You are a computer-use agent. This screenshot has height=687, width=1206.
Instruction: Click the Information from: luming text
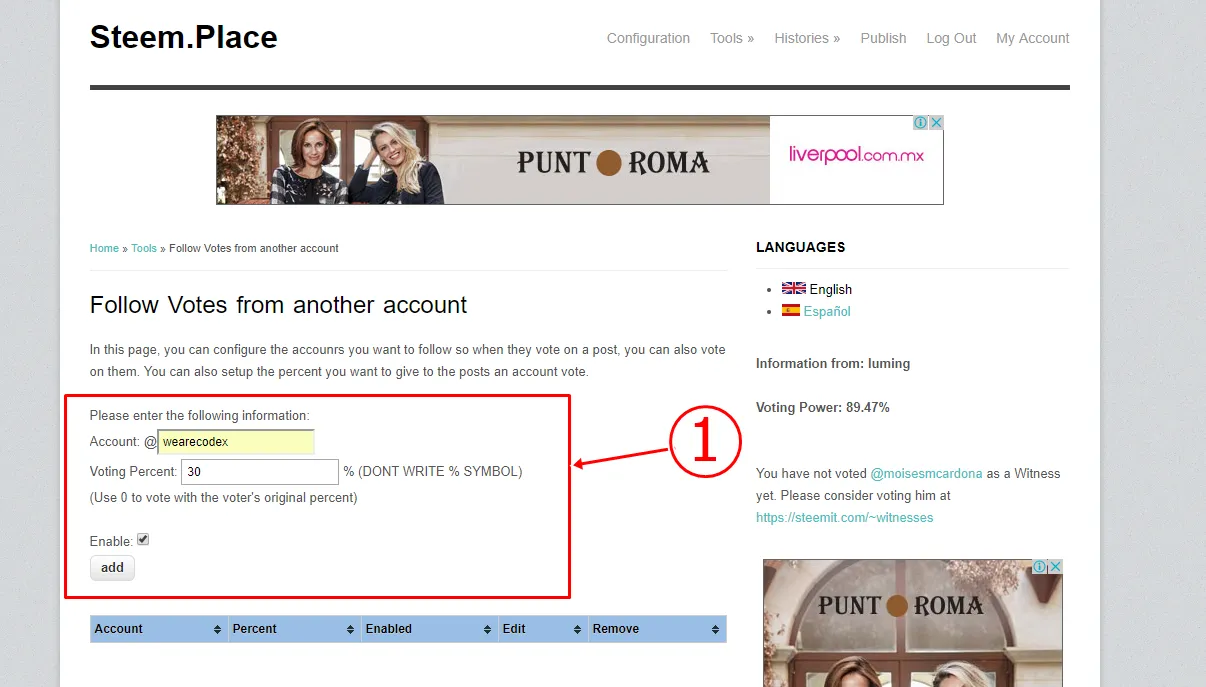coord(833,364)
